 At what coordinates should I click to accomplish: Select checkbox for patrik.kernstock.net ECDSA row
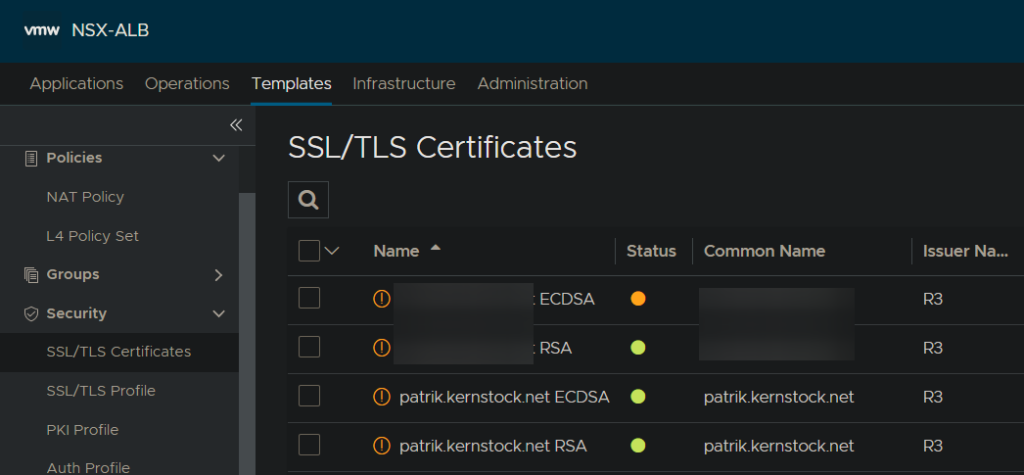(309, 396)
